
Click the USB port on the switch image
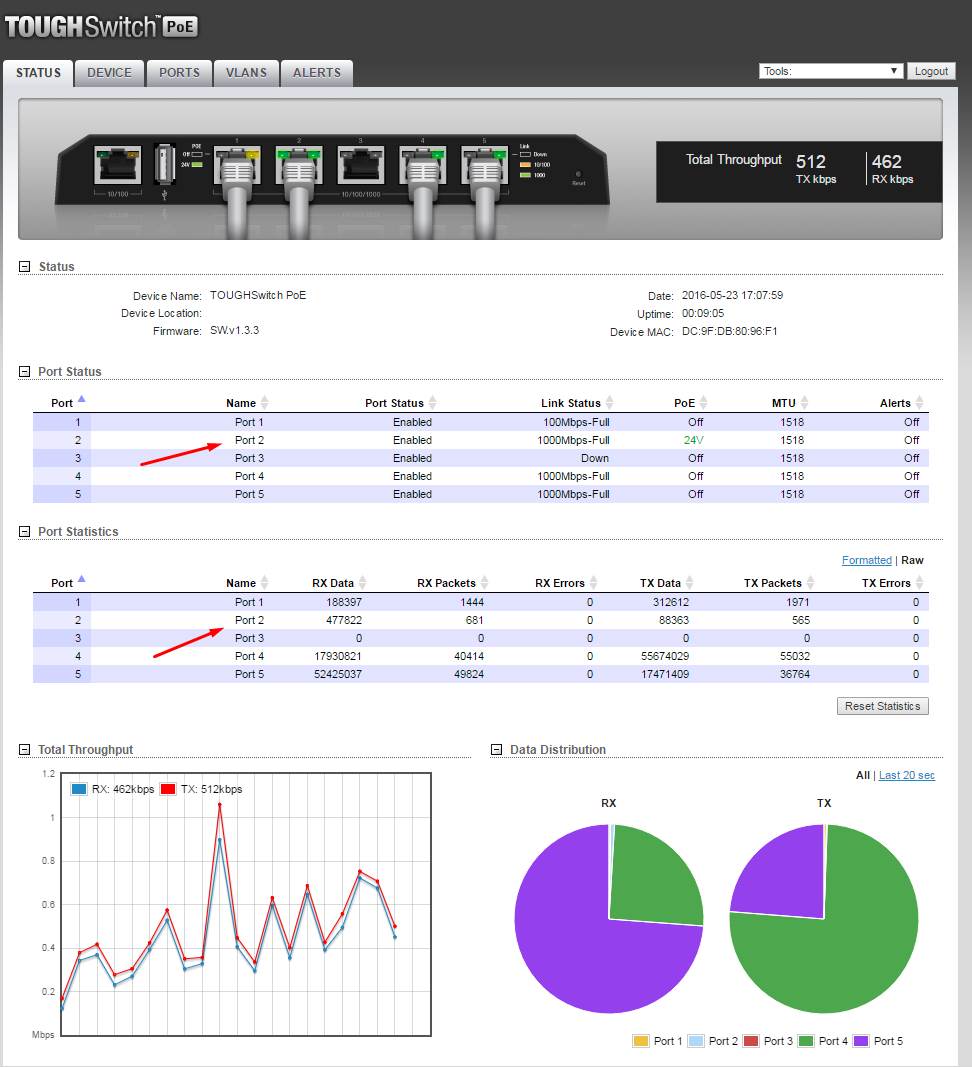(x=166, y=165)
